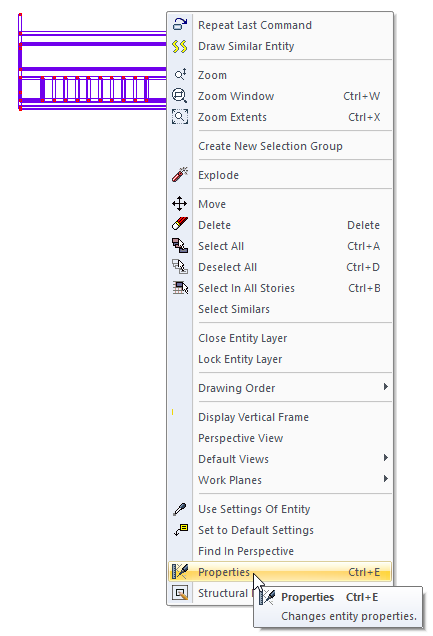Click the Draw Similar Entity icon
Image resolution: width=433 pixels, height=636 pixels.
click(180, 46)
